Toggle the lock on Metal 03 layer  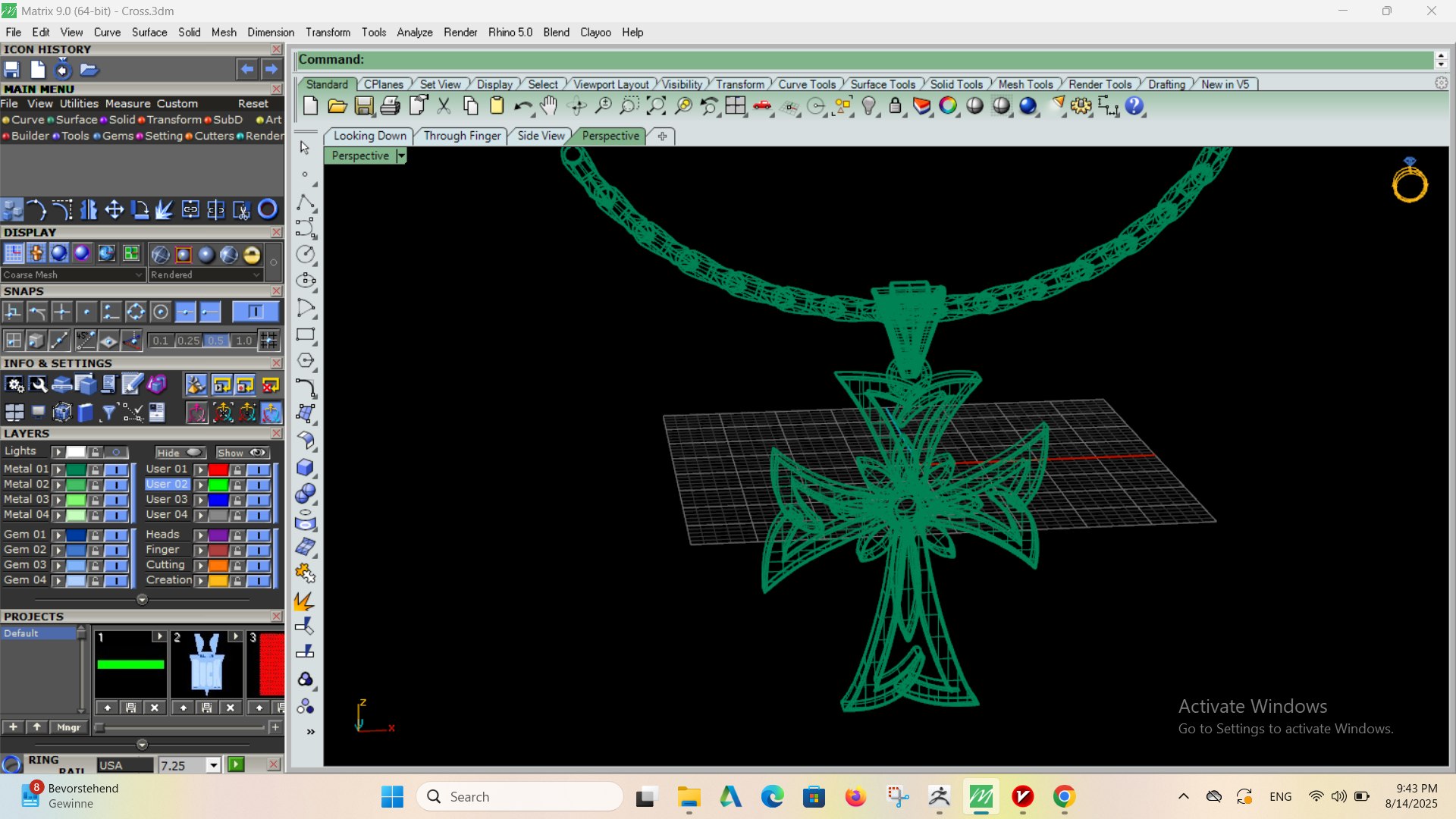tap(95, 500)
